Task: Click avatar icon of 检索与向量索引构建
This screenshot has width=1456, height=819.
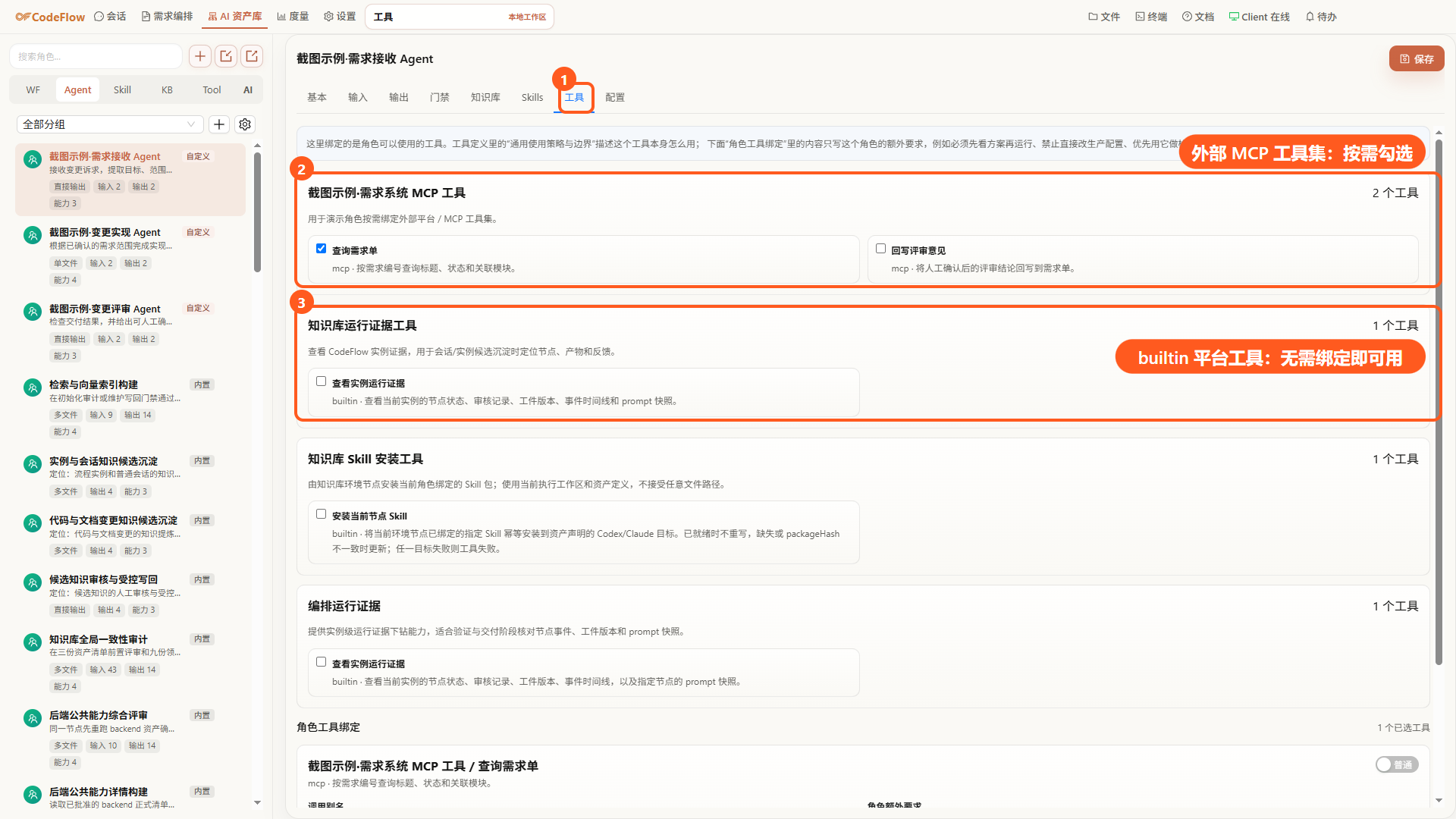Action: click(x=33, y=388)
